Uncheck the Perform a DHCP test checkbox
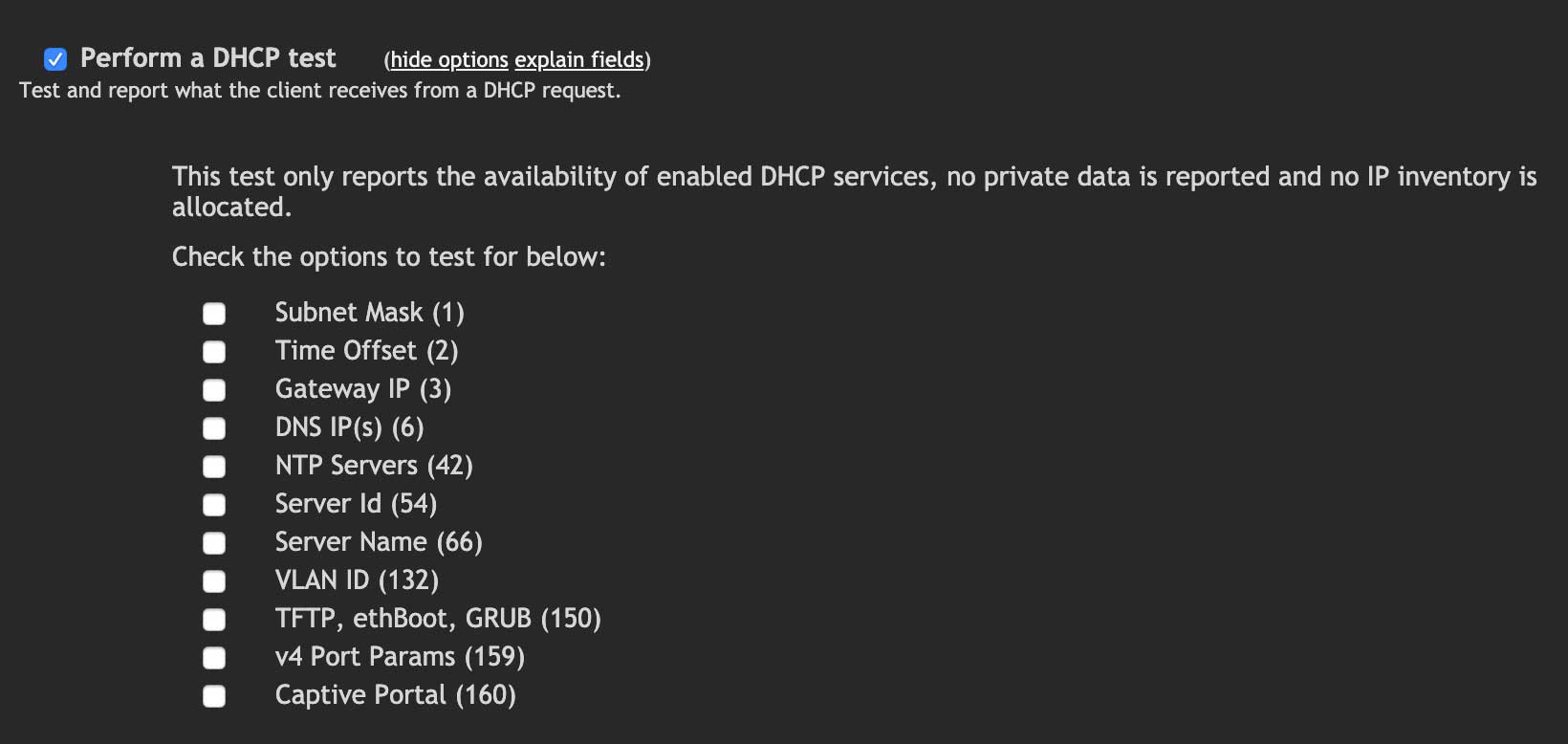The image size is (1568, 744). (55, 58)
